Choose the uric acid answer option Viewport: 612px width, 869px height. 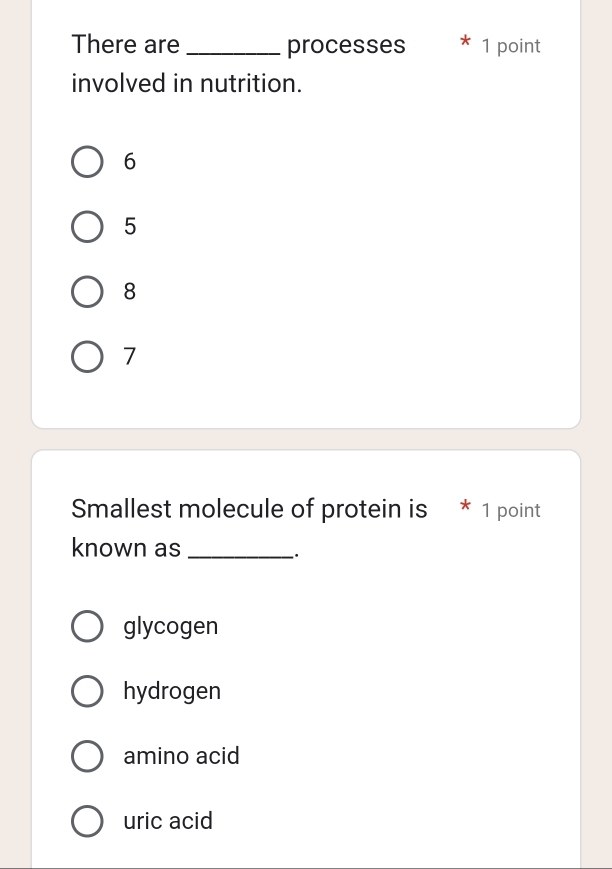coord(87,821)
